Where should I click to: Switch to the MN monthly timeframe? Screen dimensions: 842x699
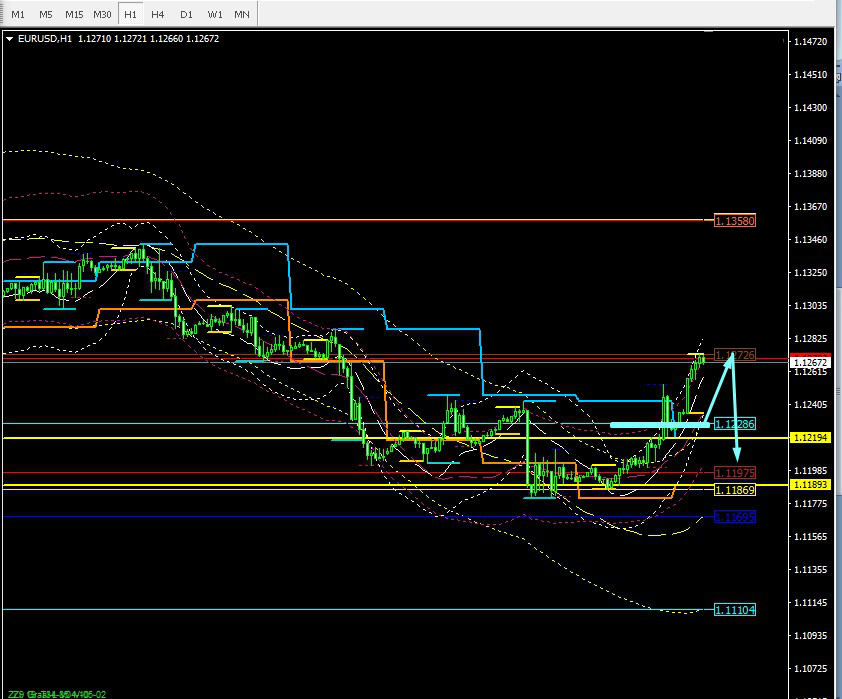coord(242,15)
